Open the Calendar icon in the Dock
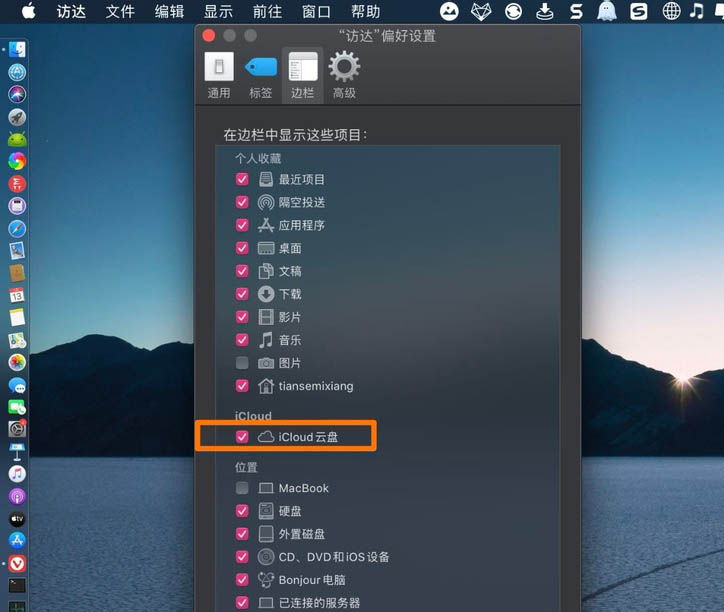Viewport: 724px width, 612px height. (x=17, y=295)
